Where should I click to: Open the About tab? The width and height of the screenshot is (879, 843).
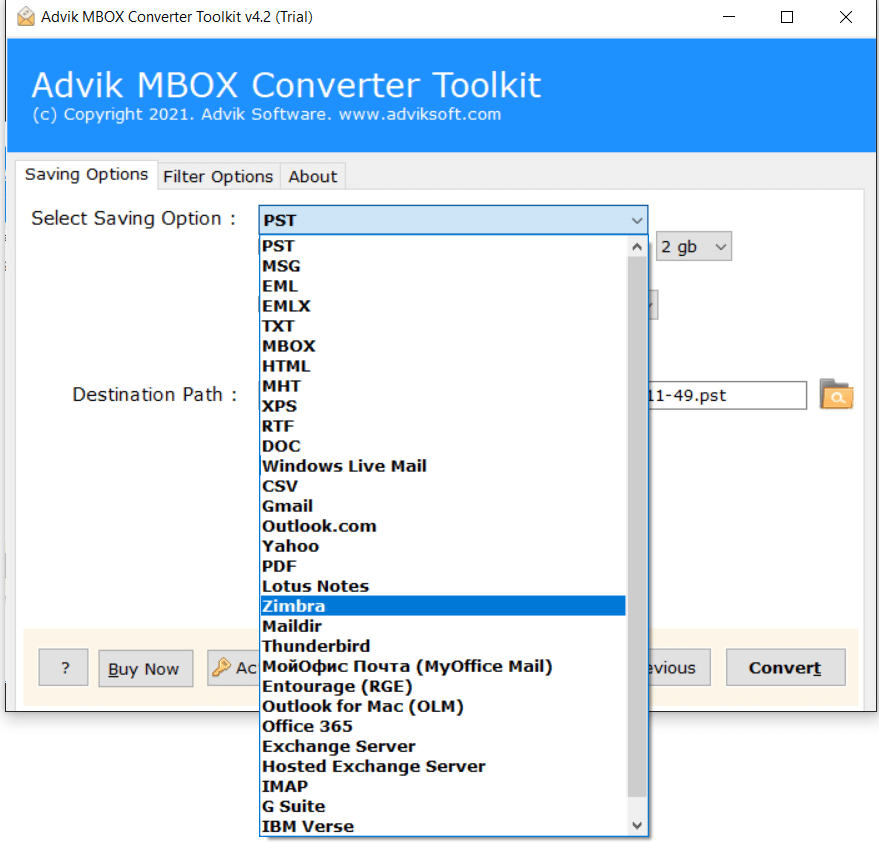point(313,177)
